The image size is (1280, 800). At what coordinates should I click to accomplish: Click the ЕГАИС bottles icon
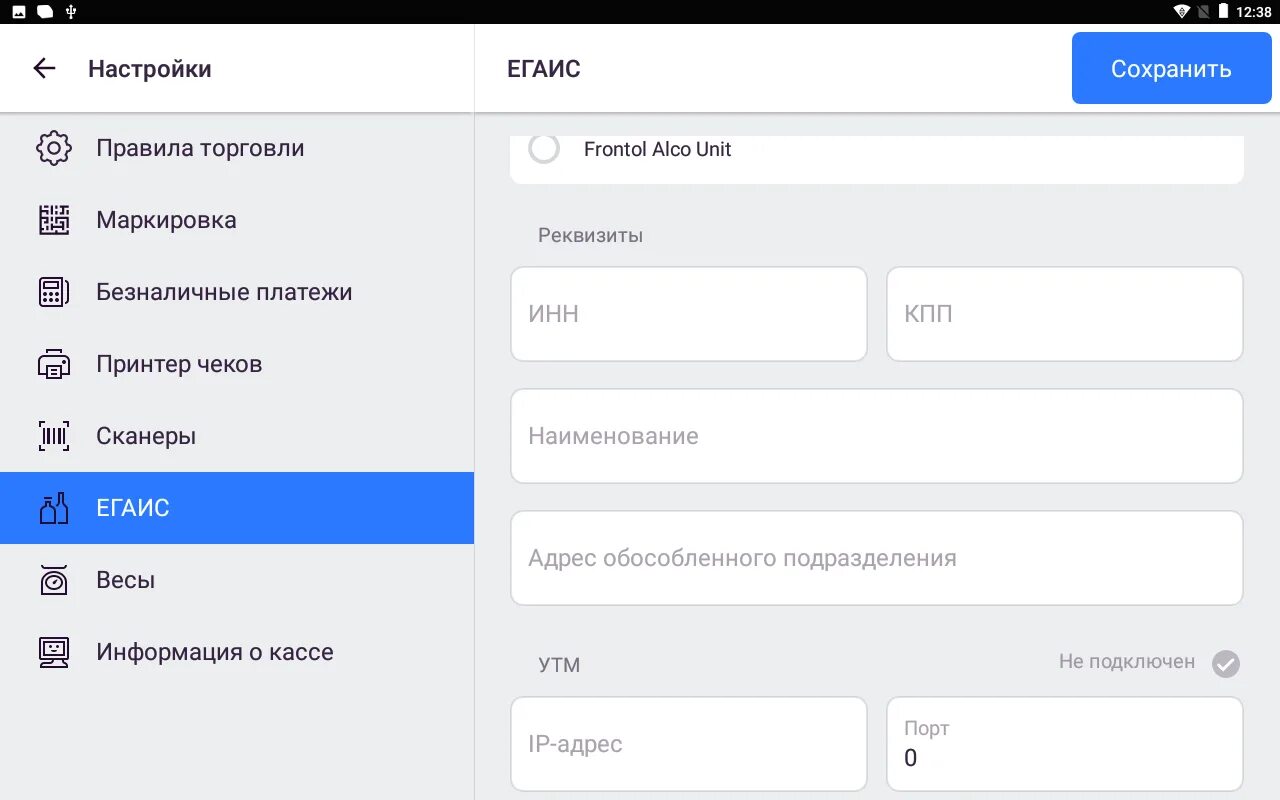tap(54, 508)
